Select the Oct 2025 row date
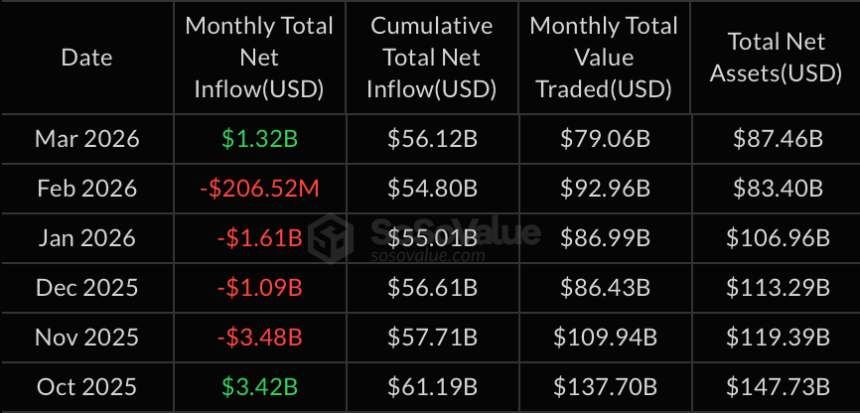Image resolution: width=860 pixels, height=413 pixels. pos(86,384)
